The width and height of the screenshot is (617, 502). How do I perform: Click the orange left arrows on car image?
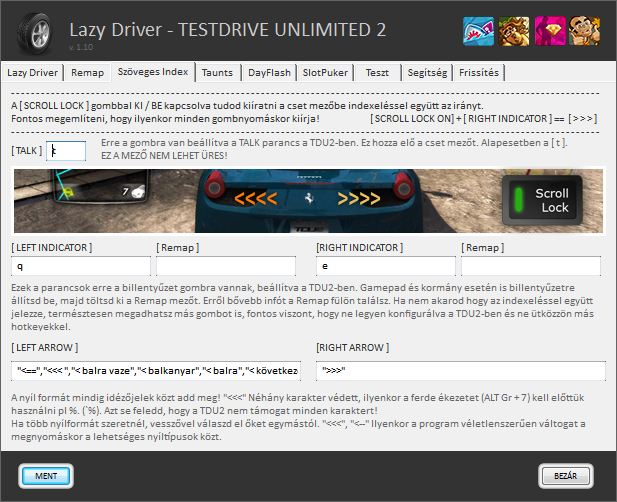pos(256,198)
